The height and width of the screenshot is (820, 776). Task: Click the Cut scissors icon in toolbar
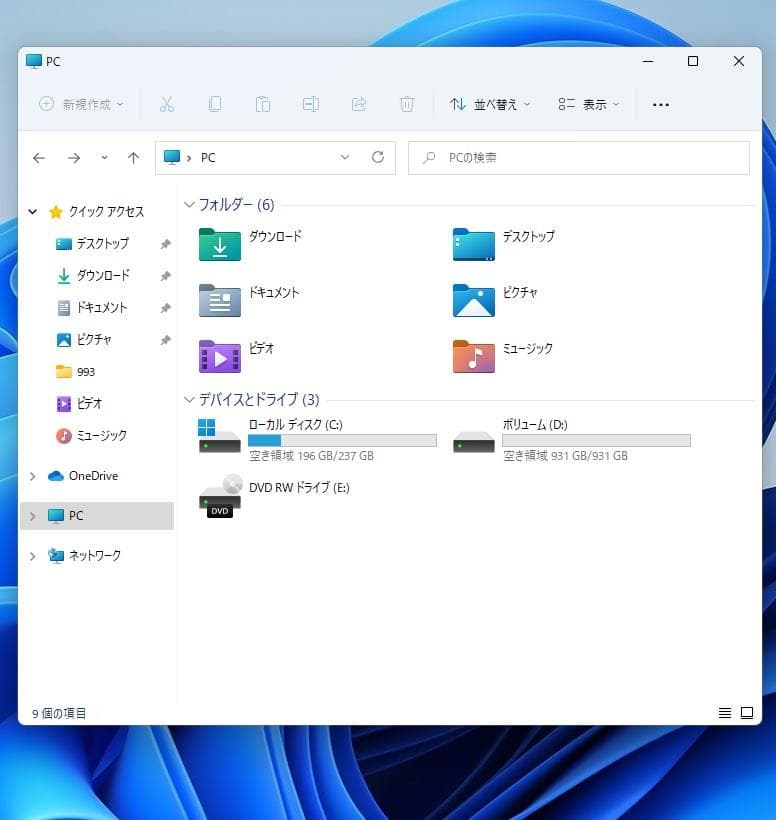tap(167, 104)
